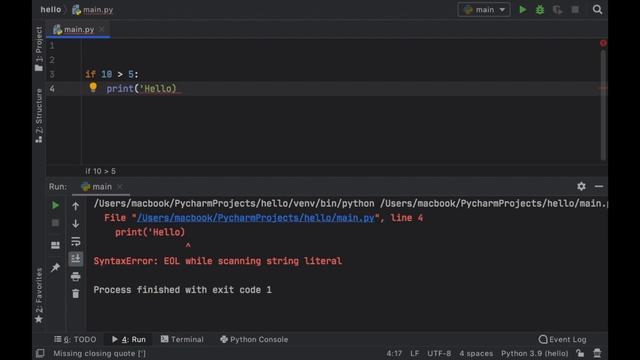Click 'Missing closing quote' status message

pos(99,353)
